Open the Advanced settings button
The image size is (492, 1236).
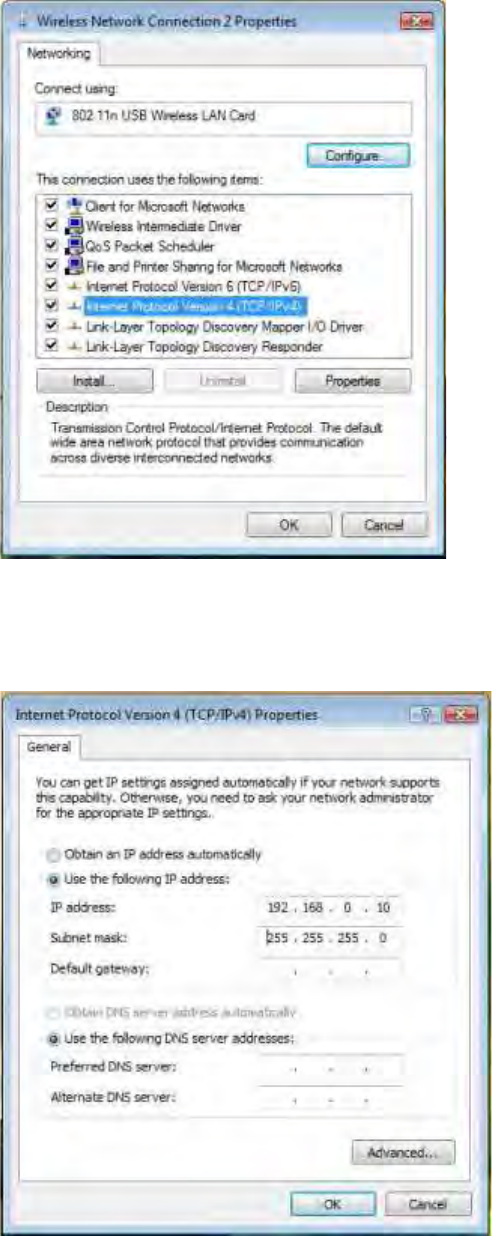tap(403, 1152)
